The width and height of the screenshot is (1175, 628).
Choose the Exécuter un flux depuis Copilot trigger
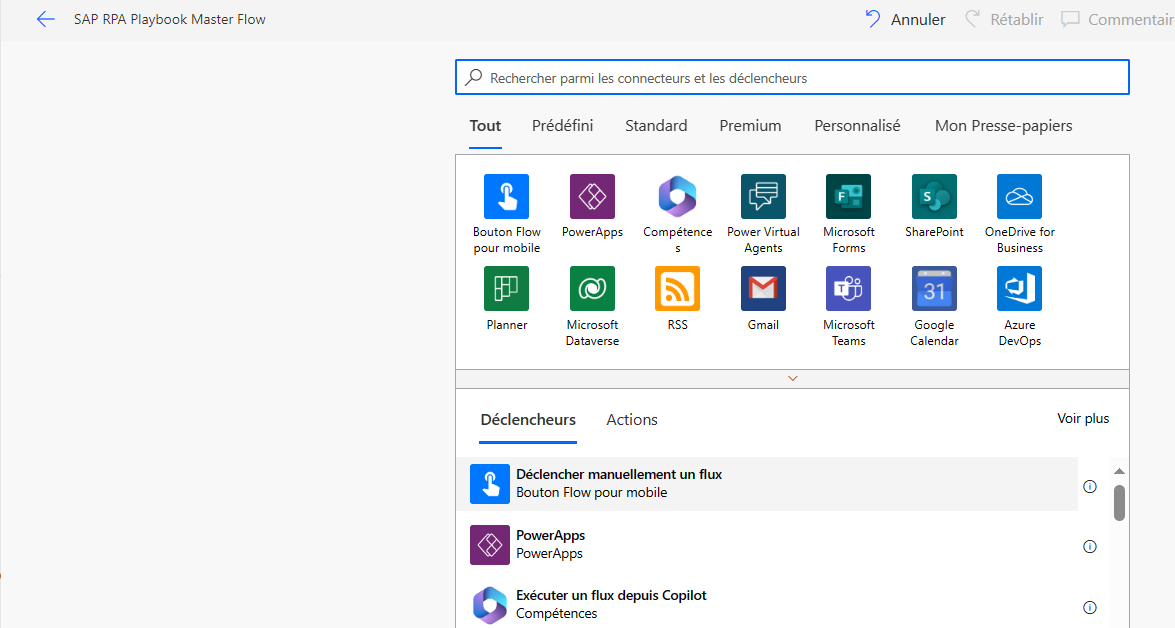(767, 604)
